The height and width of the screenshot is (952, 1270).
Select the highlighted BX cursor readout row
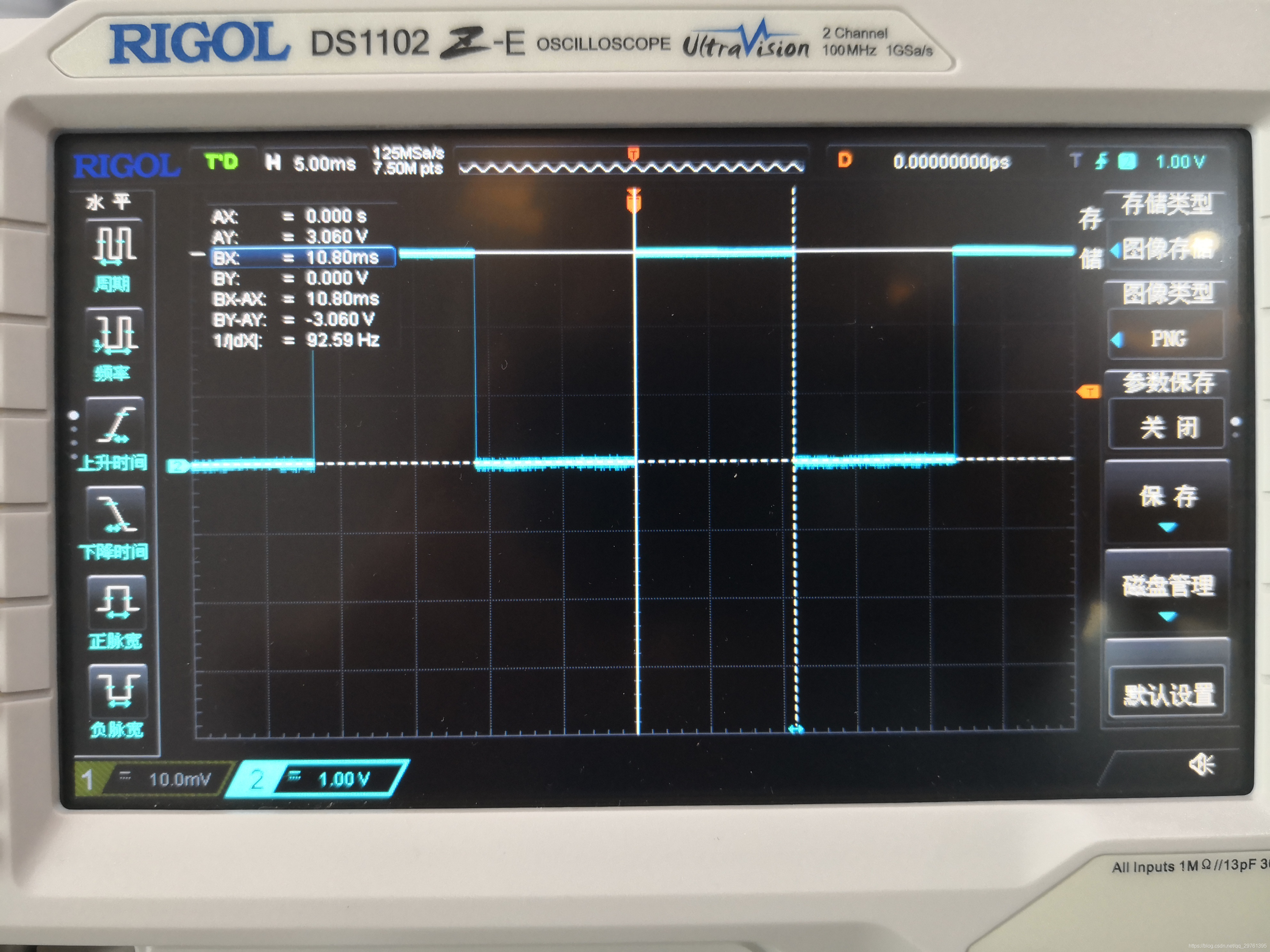pyautogui.click(x=303, y=257)
